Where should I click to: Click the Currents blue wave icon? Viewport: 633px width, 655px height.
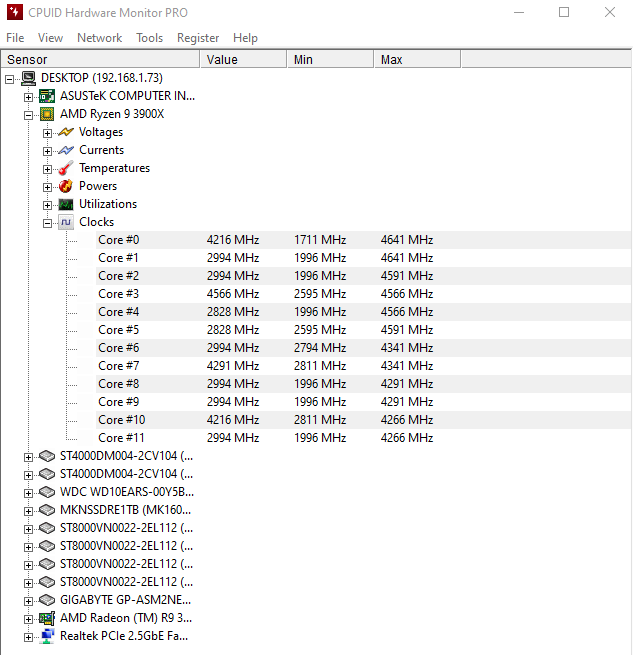pyautogui.click(x=66, y=150)
